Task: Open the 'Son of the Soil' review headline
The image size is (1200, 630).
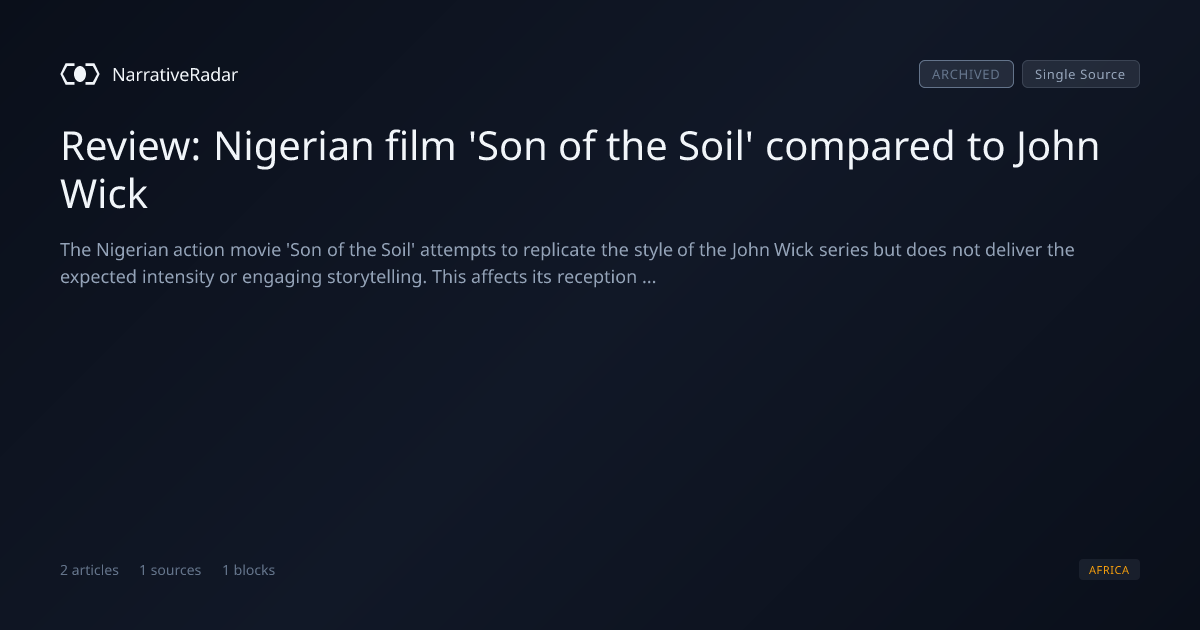Action: [x=580, y=170]
